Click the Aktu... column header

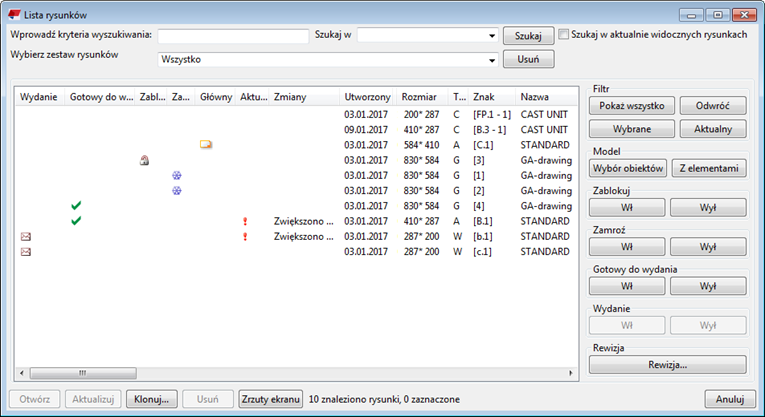pyautogui.click(x=253, y=97)
